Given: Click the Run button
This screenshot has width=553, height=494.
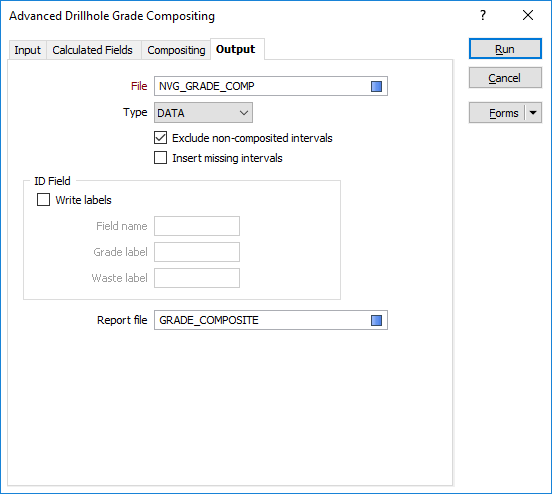Looking at the screenshot, I should coord(505,49).
